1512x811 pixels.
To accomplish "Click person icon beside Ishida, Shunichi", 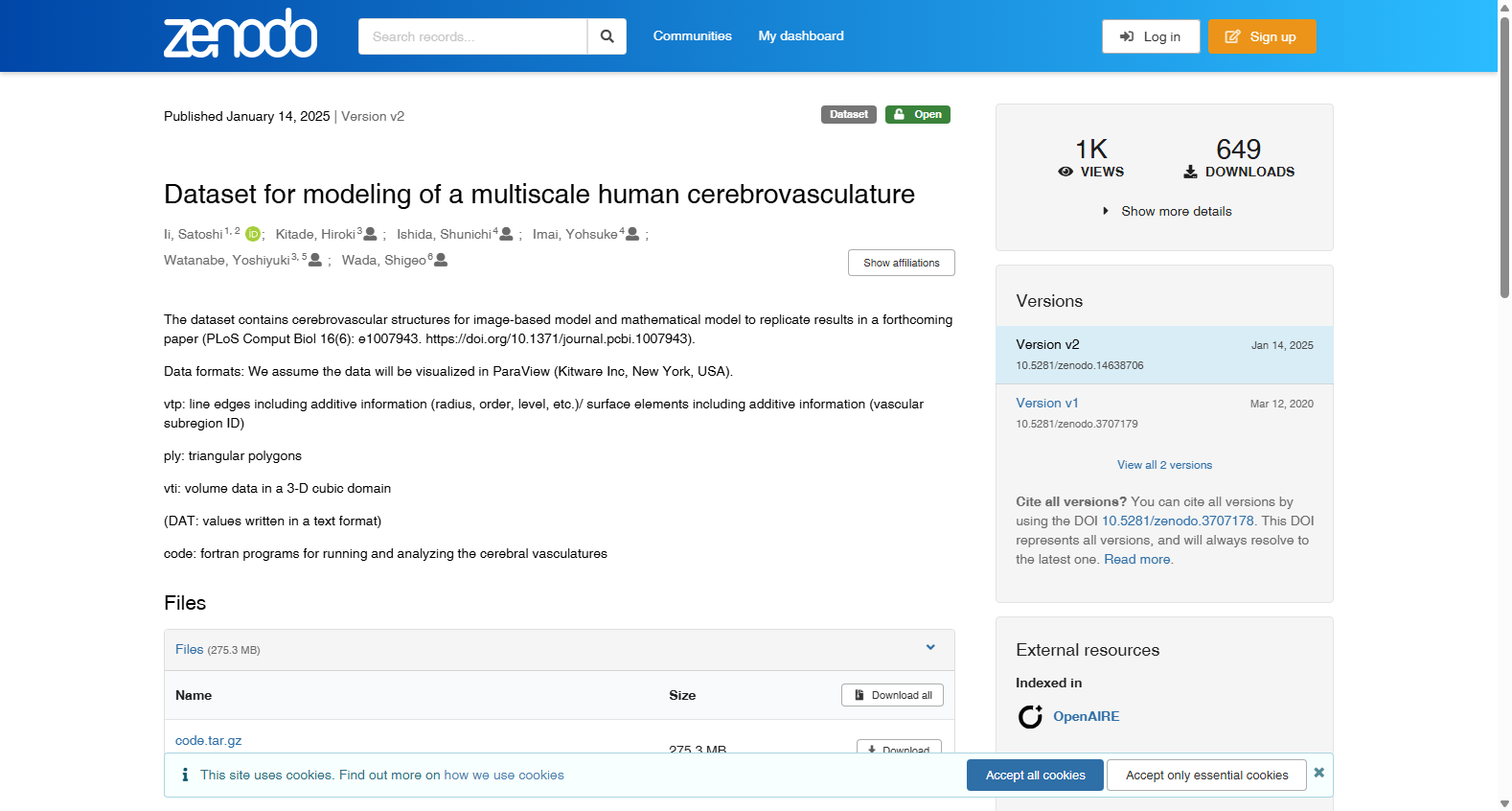I will coord(506,234).
